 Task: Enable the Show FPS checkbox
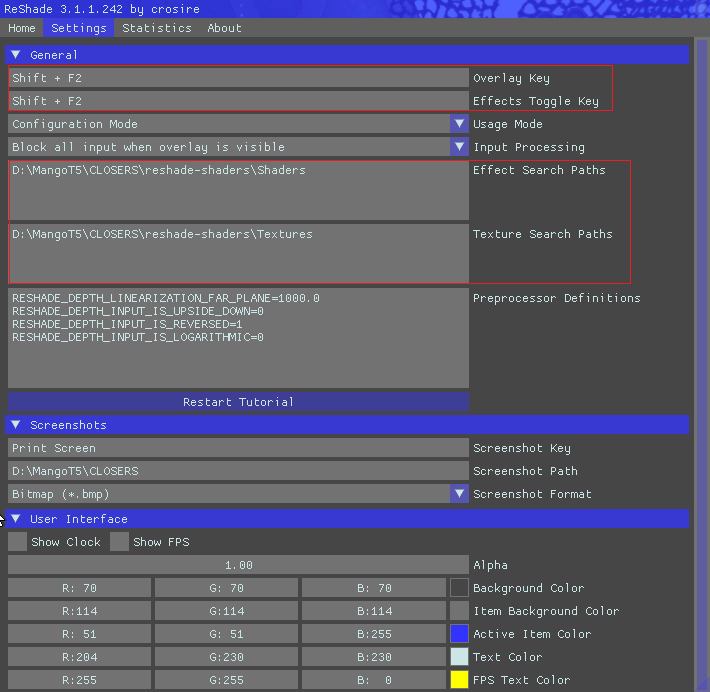120,542
